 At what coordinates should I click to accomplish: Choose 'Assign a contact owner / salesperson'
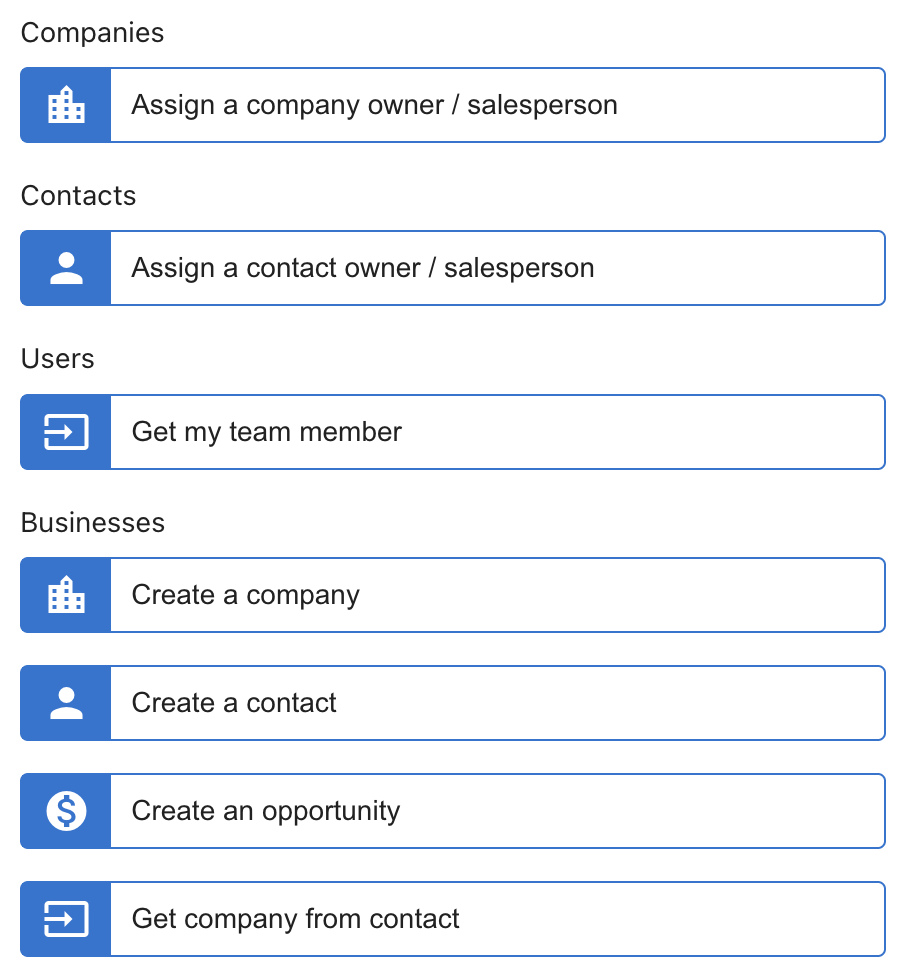[x=496, y=268]
